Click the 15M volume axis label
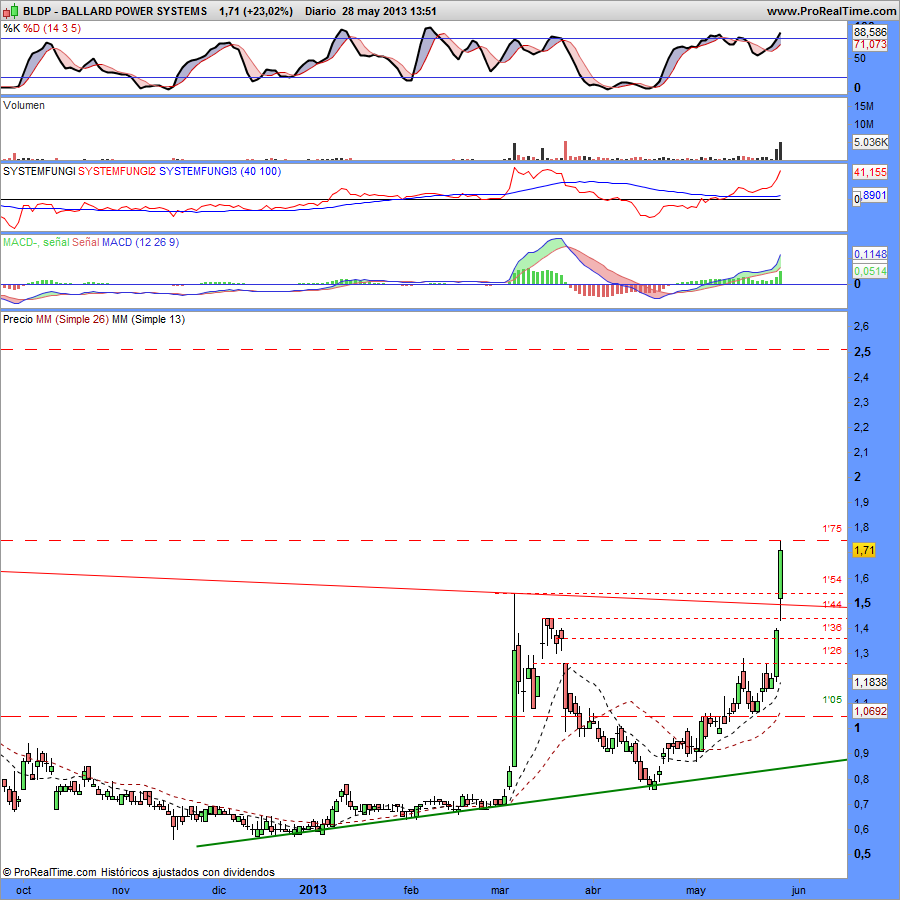 coord(864,106)
